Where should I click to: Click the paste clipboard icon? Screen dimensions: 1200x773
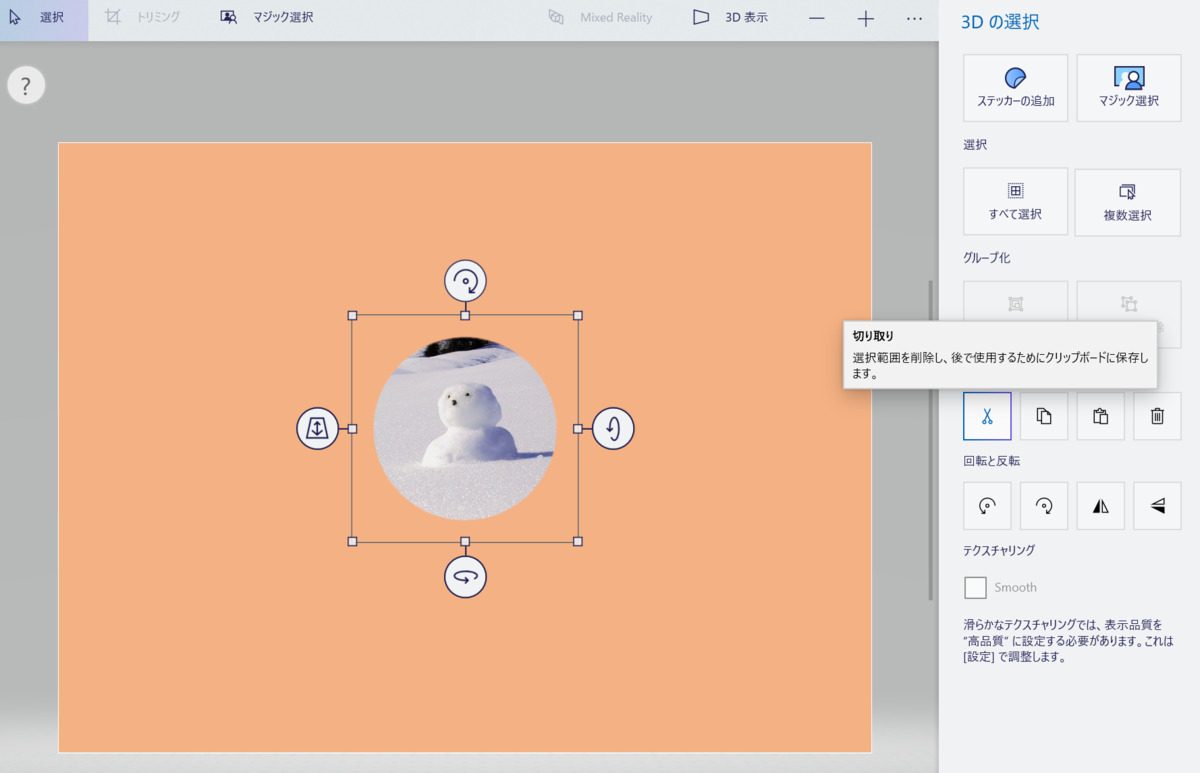tap(1101, 416)
